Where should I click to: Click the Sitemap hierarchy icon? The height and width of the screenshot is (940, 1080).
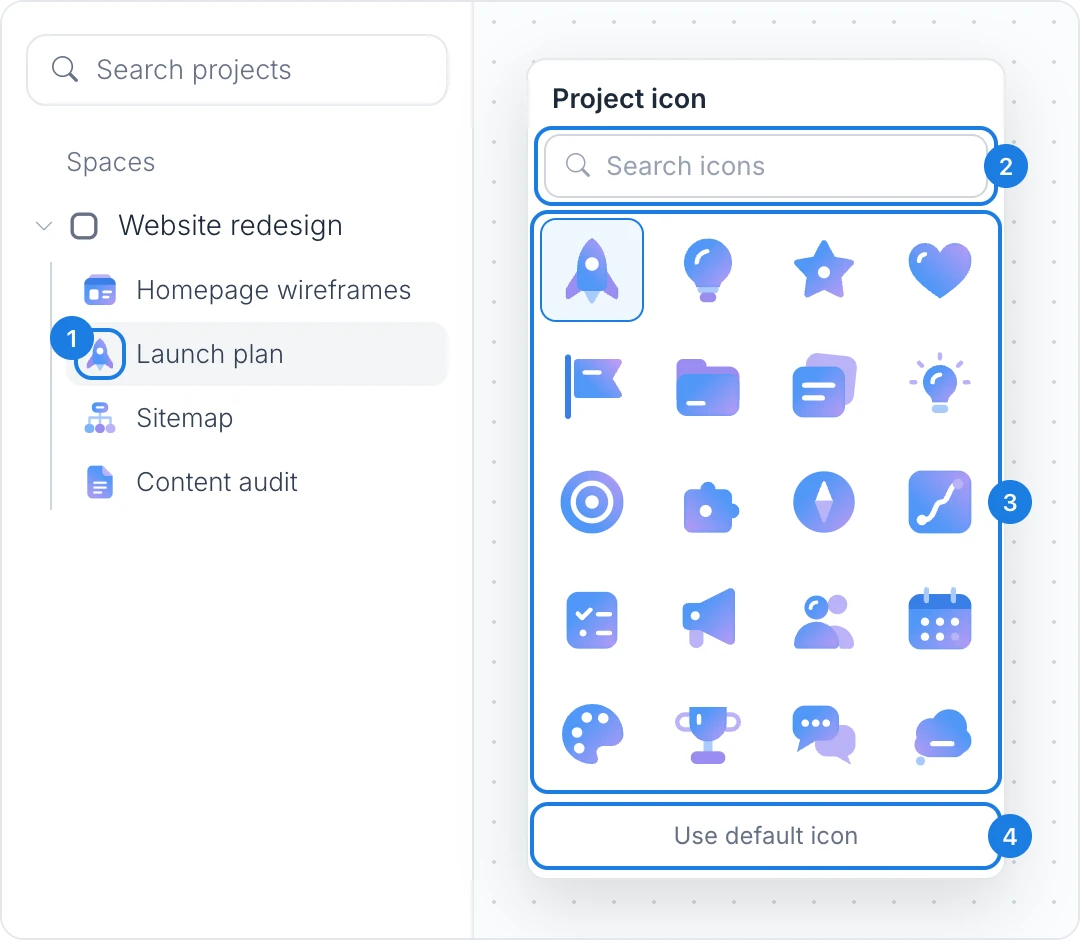(100, 418)
